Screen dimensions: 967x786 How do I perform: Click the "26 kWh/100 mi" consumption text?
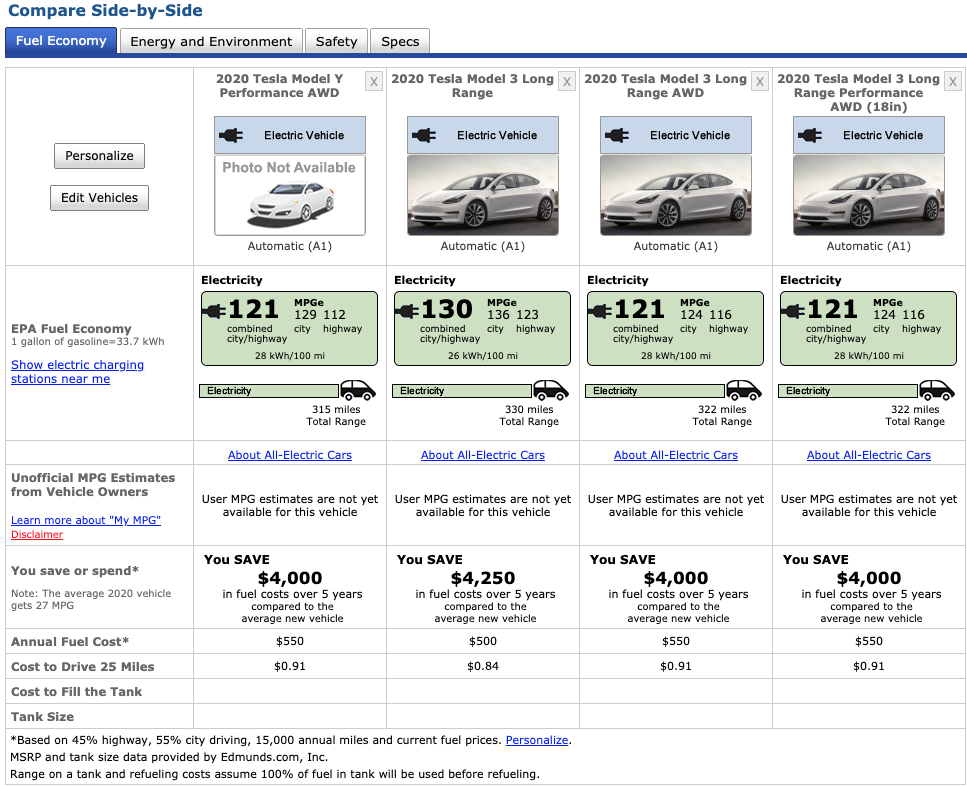pyautogui.click(x=483, y=356)
